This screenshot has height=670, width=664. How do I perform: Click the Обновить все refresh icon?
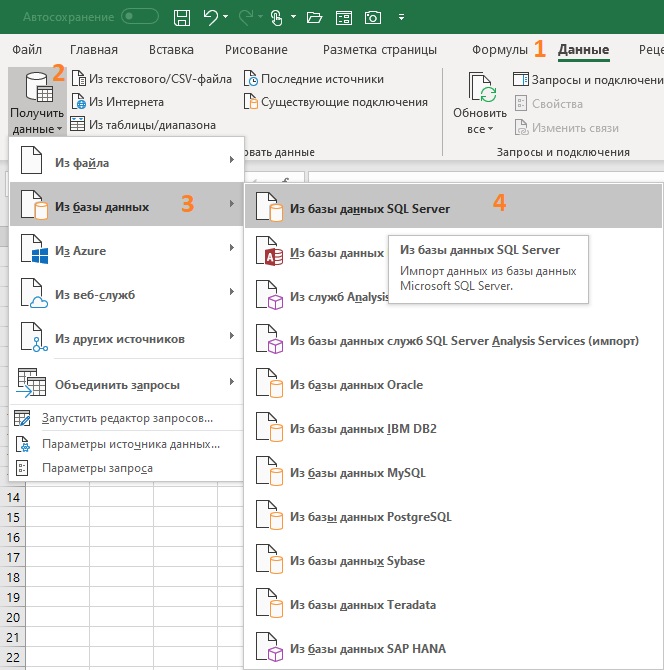pyautogui.click(x=482, y=88)
